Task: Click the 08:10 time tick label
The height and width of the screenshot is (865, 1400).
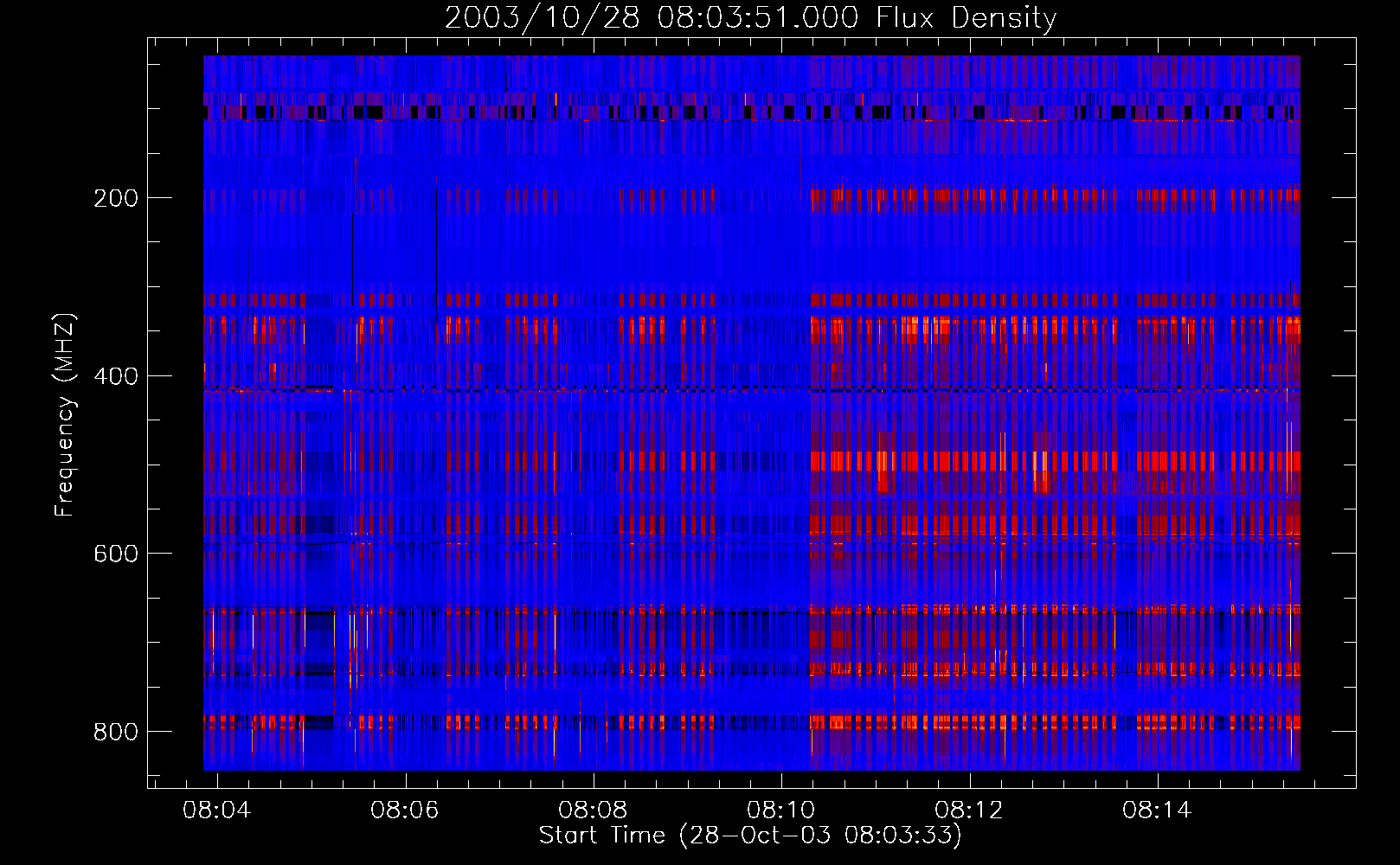Action: [780, 811]
